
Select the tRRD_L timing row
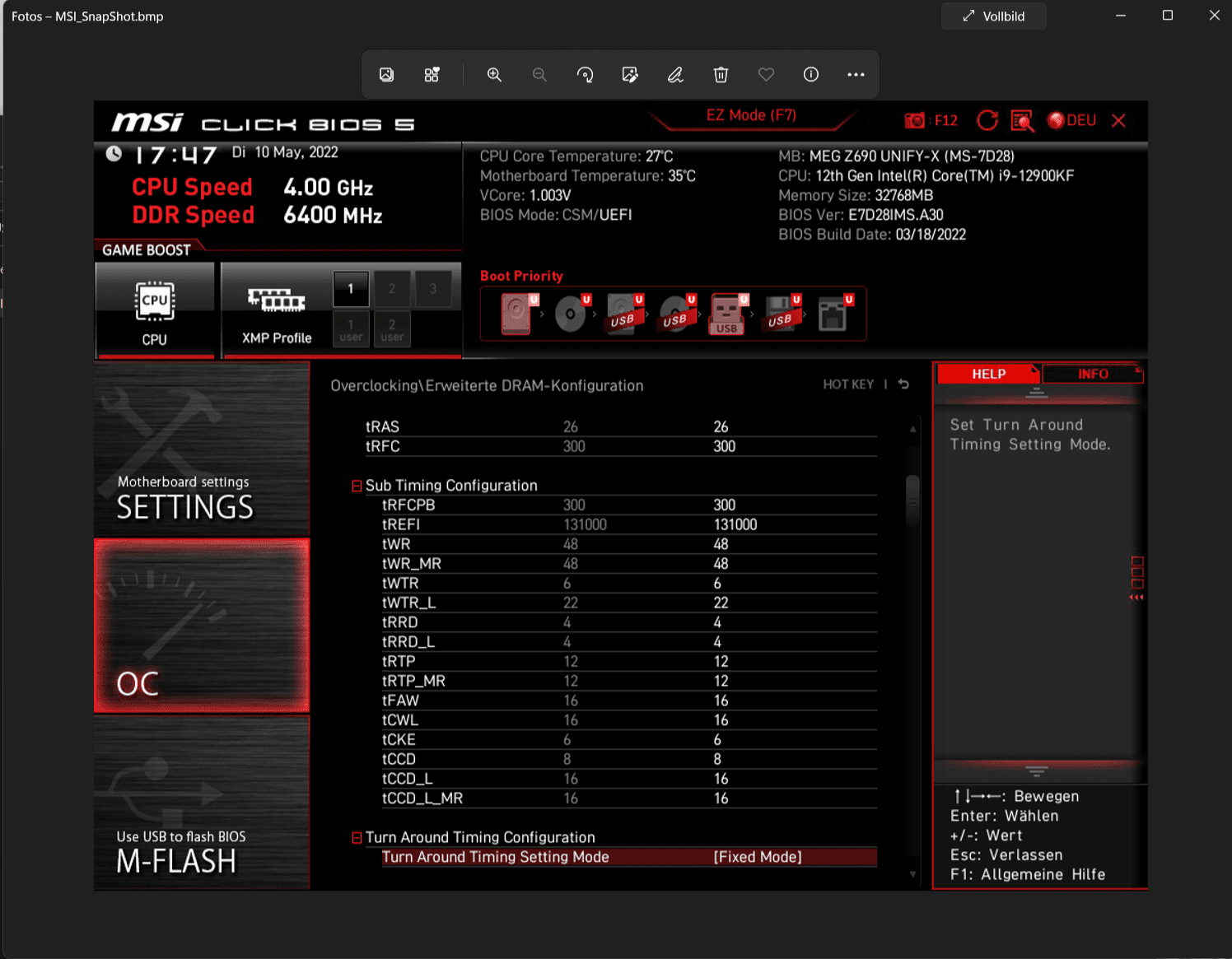[x=629, y=642]
